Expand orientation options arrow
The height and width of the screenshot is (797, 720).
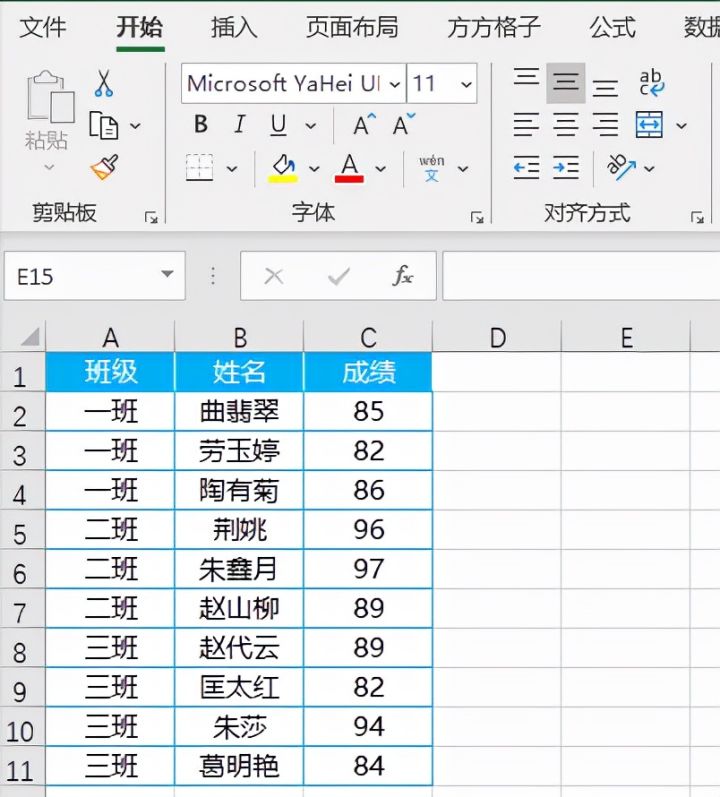point(649,168)
